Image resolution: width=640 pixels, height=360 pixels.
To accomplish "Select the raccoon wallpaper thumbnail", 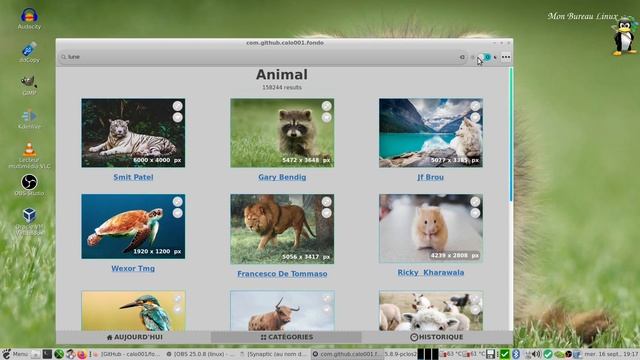I will pos(282,133).
